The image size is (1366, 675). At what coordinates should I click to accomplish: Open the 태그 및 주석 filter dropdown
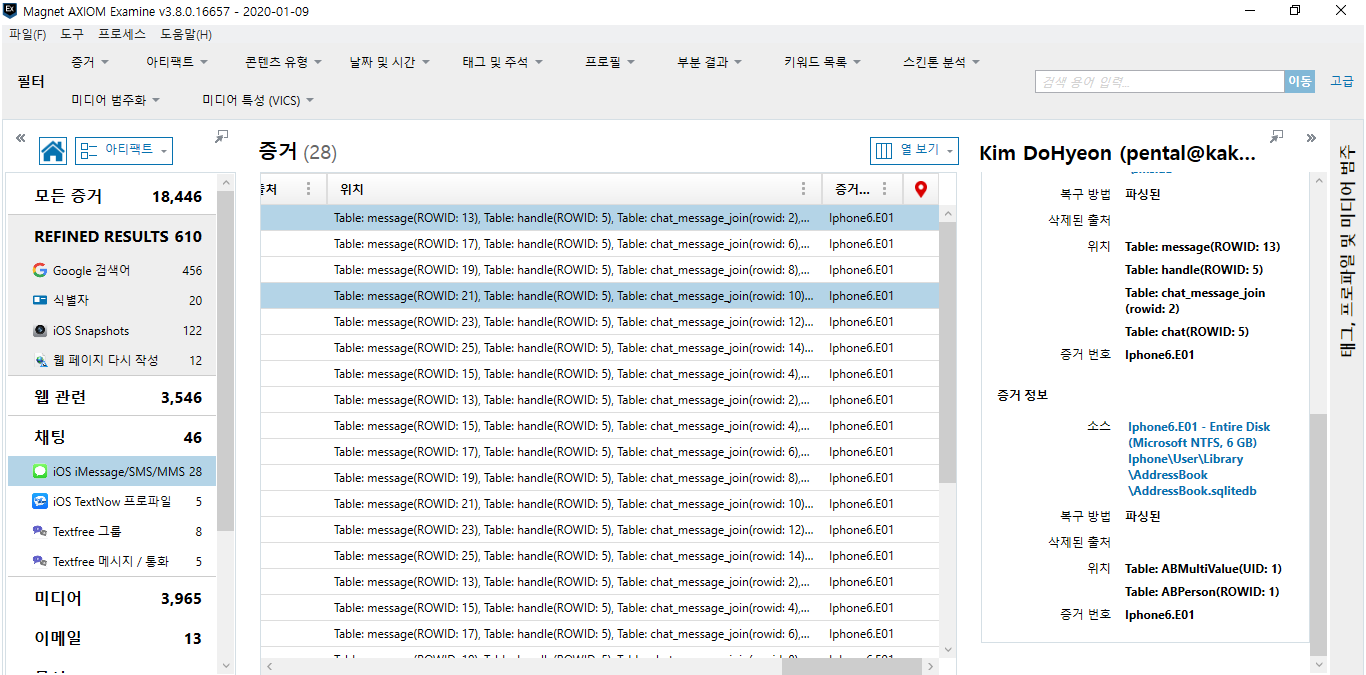point(502,62)
